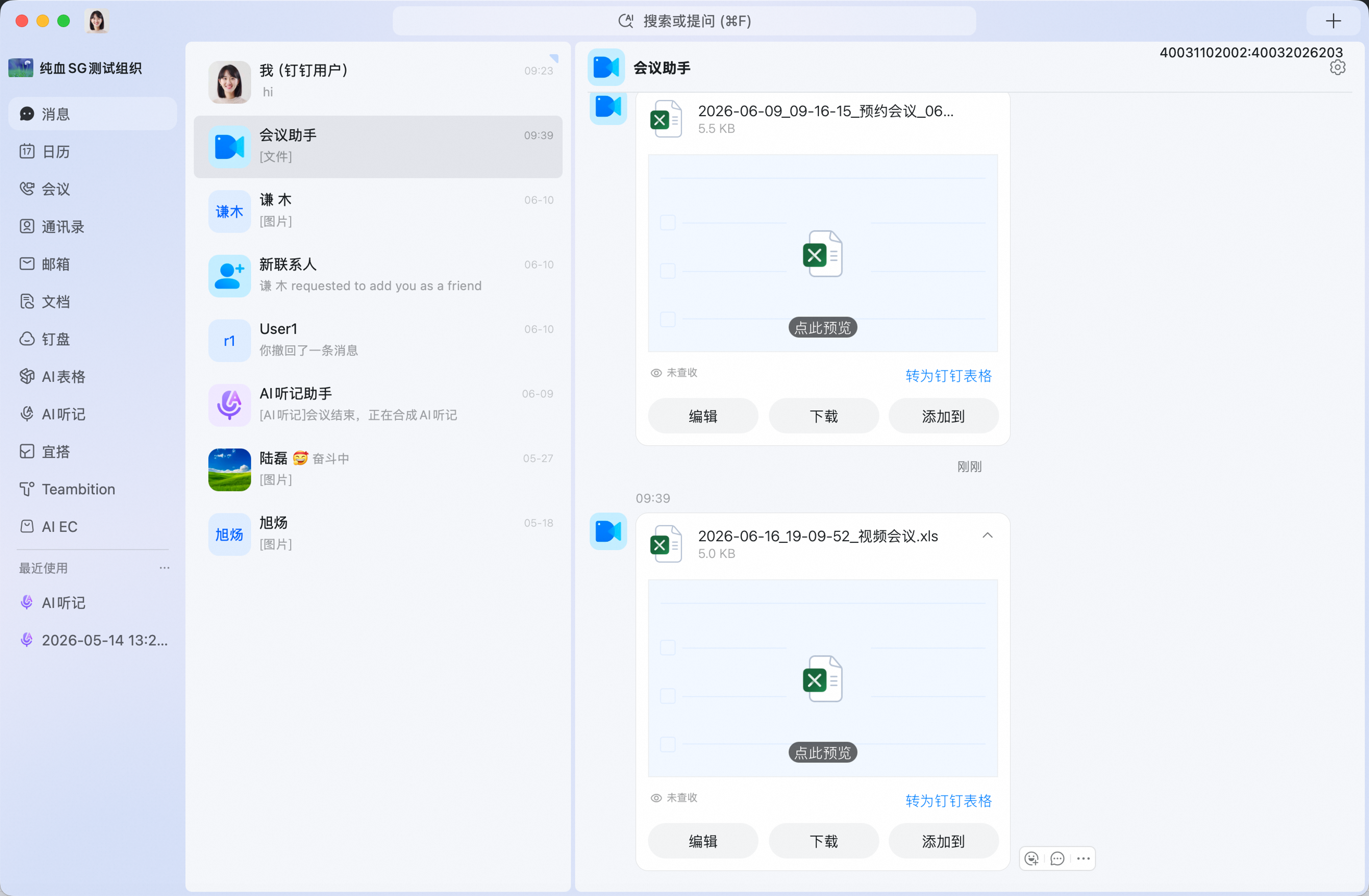Click 编辑 button for 视频会议.xls
This screenshot has width=1369, height=896.
(703, 841)
